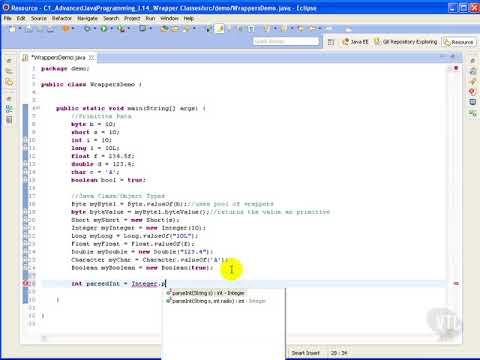This screenshot has width=480, height=360.
Task: Open the Search menu
Action: point(111,18)
